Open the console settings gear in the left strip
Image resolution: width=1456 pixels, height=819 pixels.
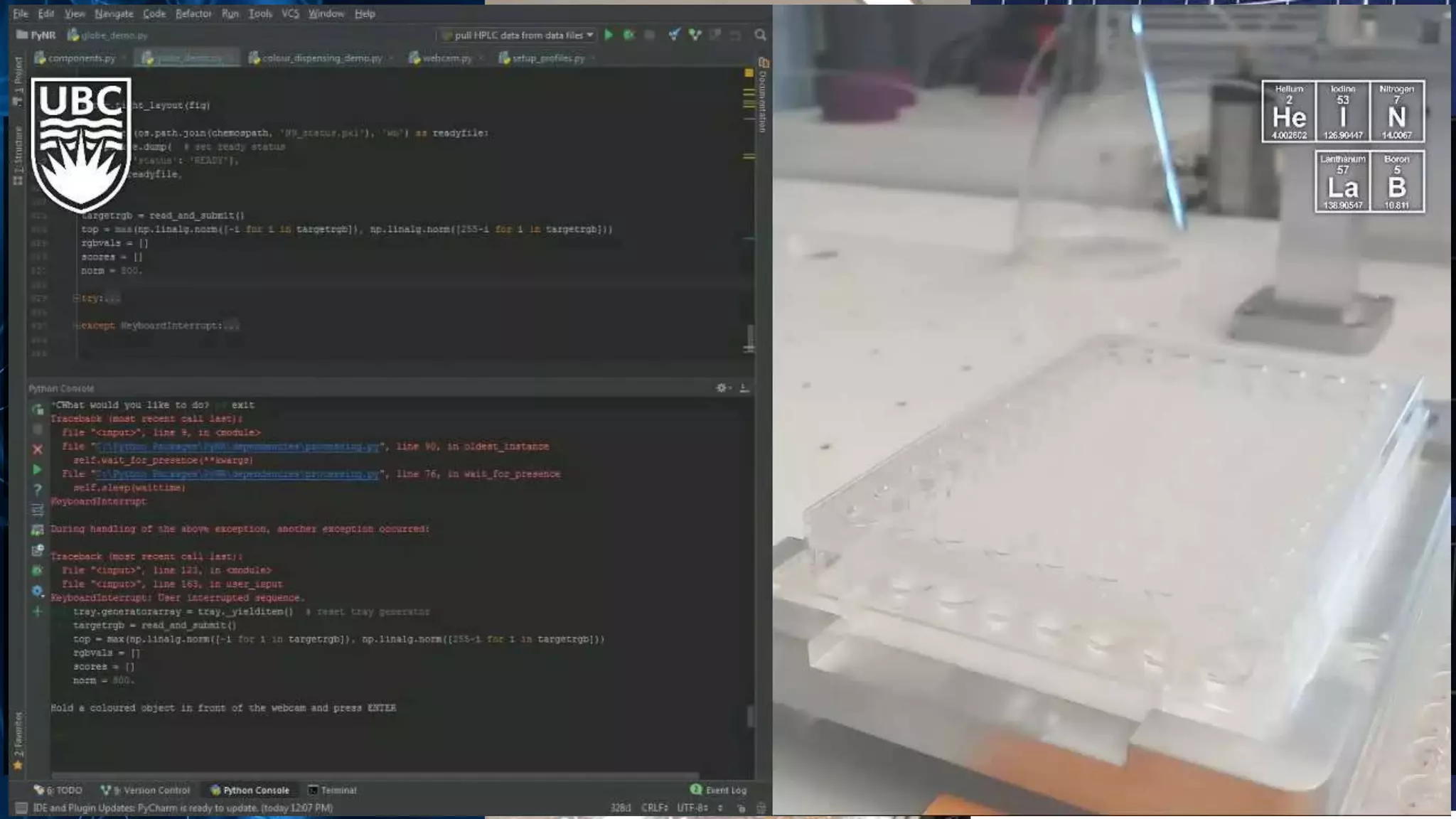point(38,591)
